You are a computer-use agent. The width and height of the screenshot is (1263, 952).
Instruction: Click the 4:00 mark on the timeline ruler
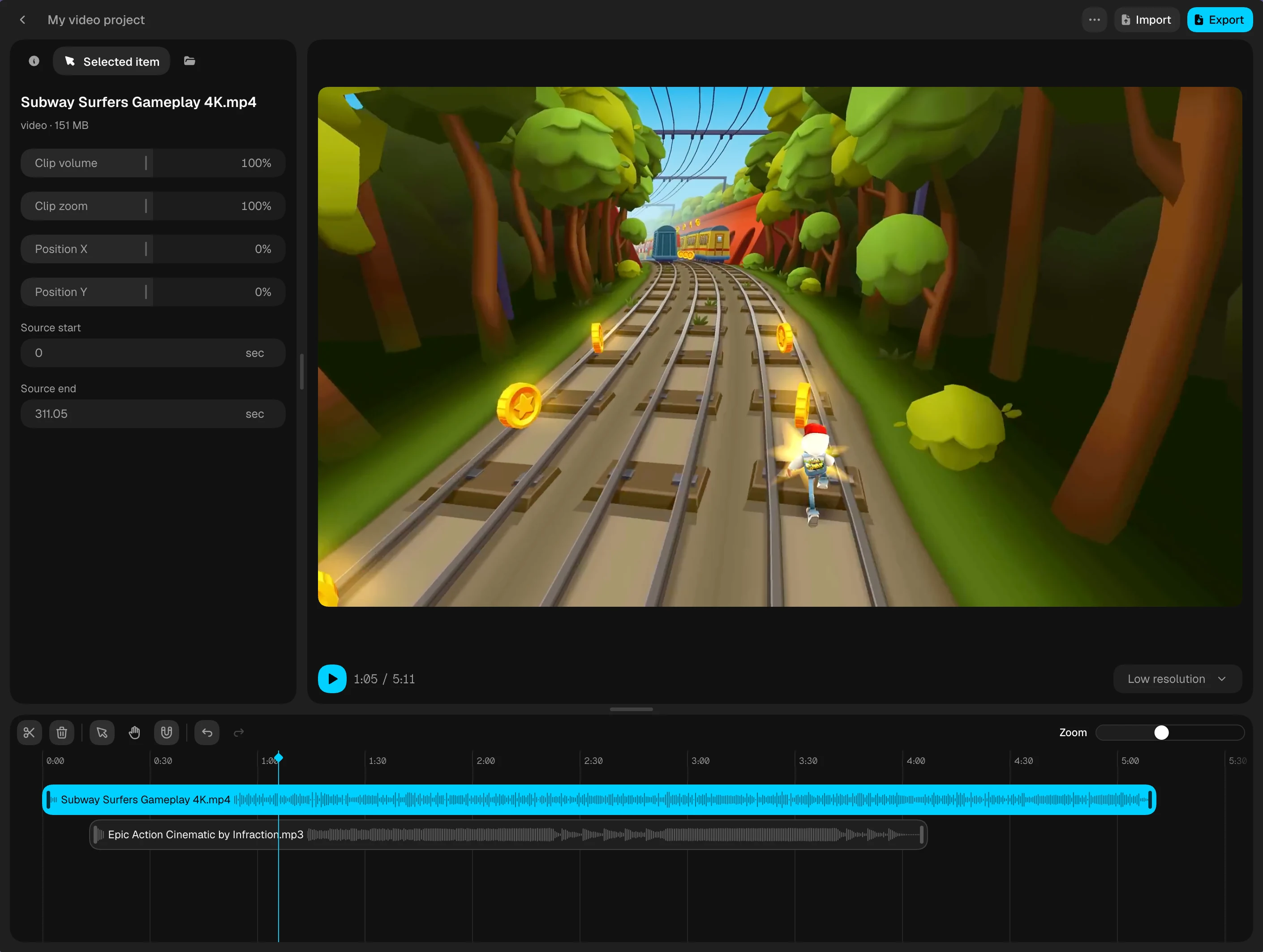point(916,761)
